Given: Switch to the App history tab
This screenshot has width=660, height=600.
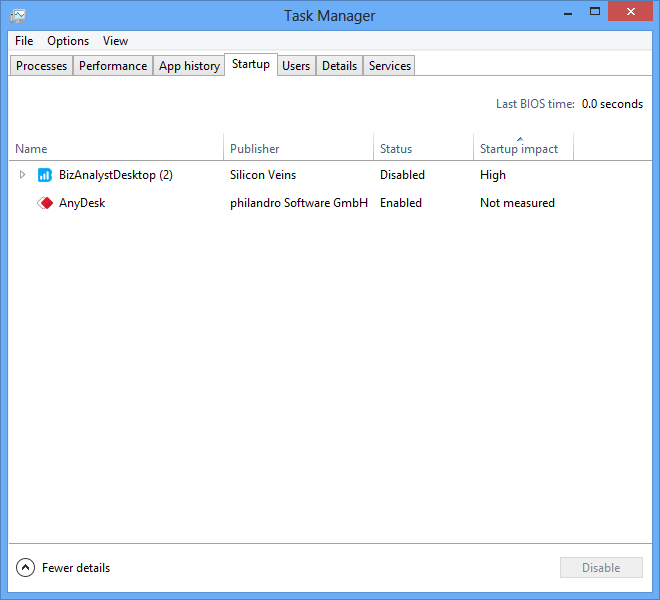Looking at the screenshot, I should (x=189, y=66).
